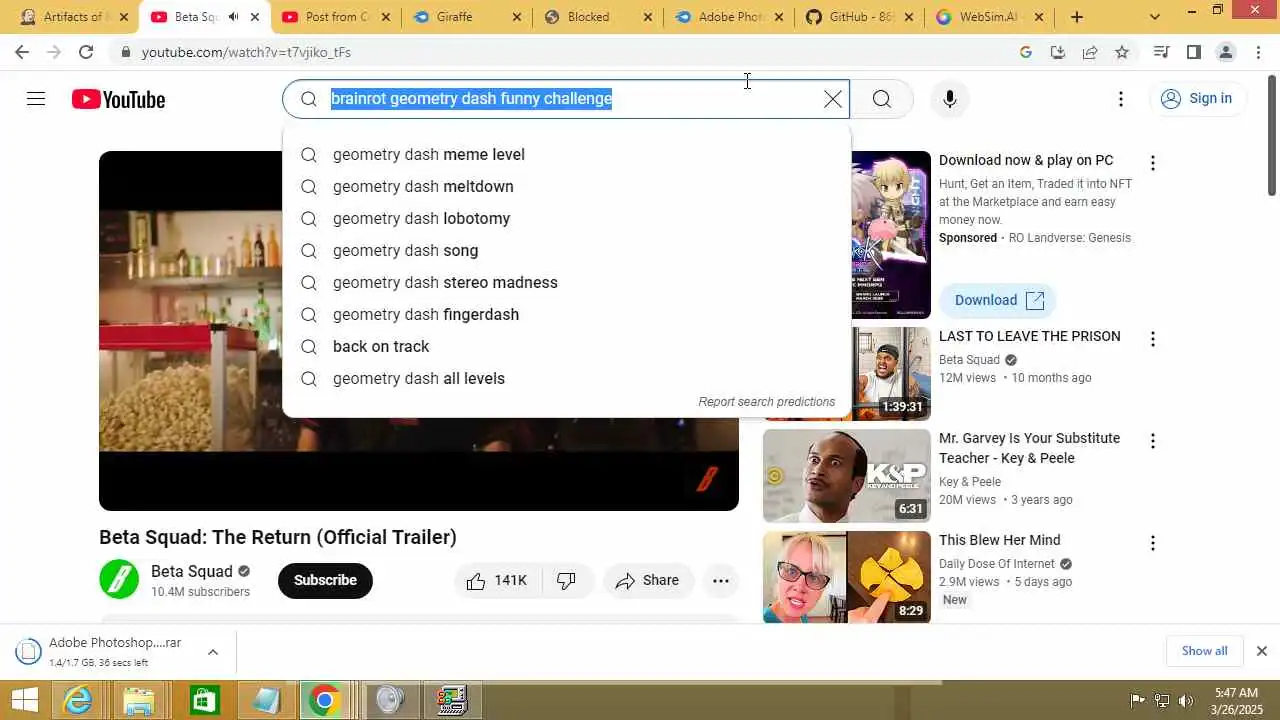Switch to the Post from YouTube tab
The width and height of the screenshot is (1280, 720).
click(x=335, y=17)
